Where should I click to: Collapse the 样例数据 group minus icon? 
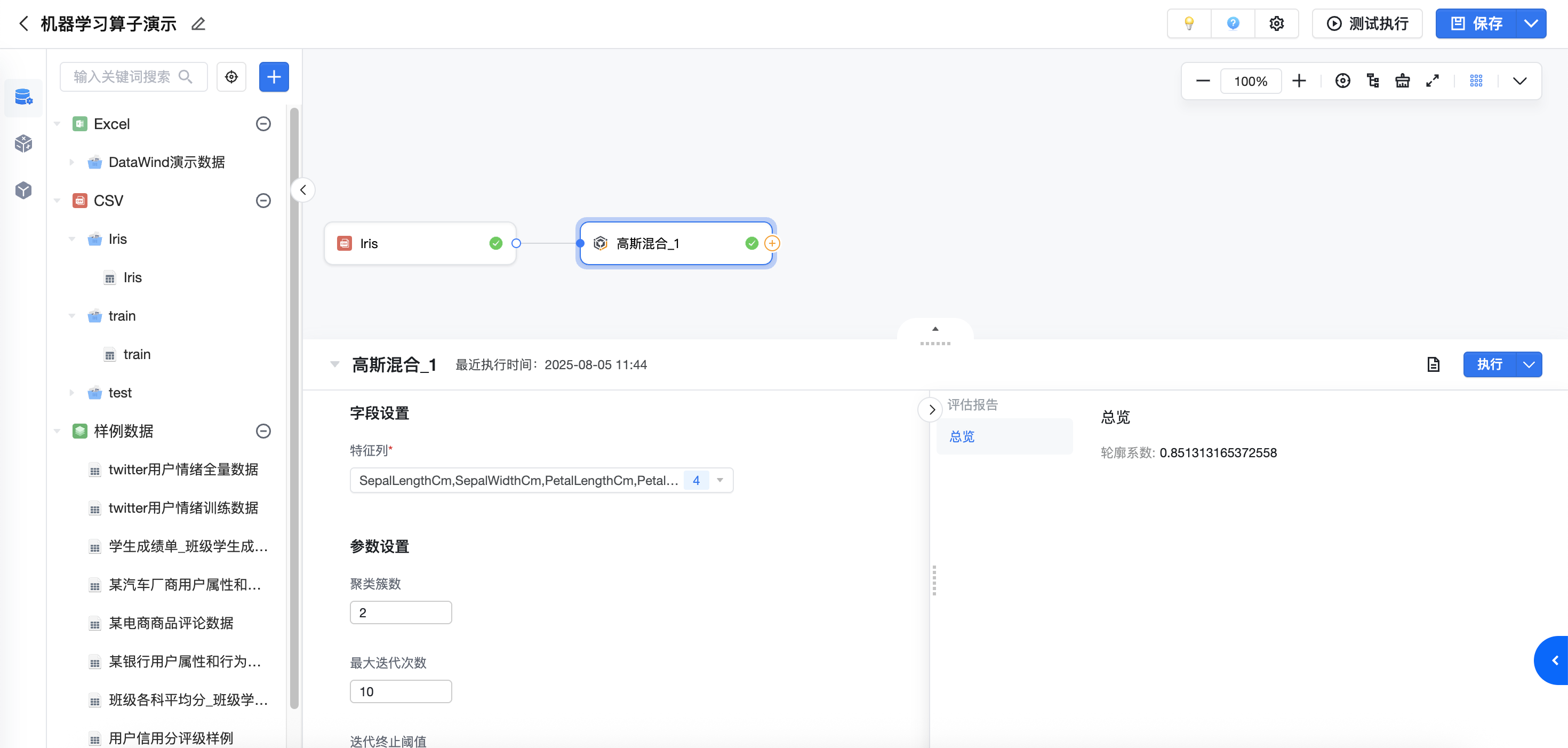(x=263, y=431)
